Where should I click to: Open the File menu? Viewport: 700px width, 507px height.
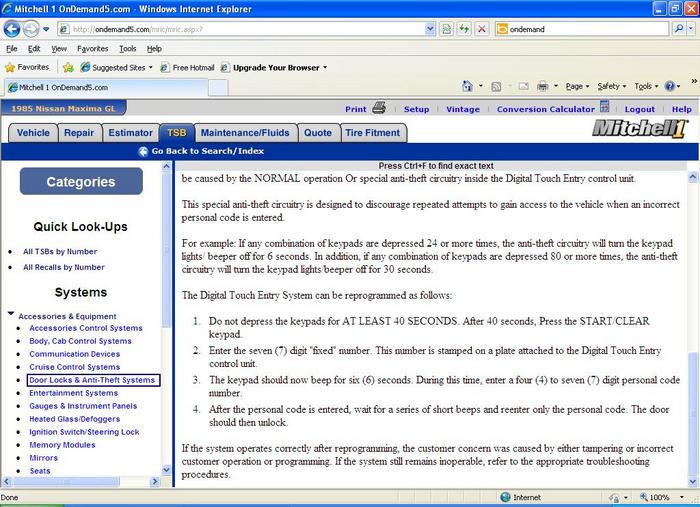pos(12,49)
